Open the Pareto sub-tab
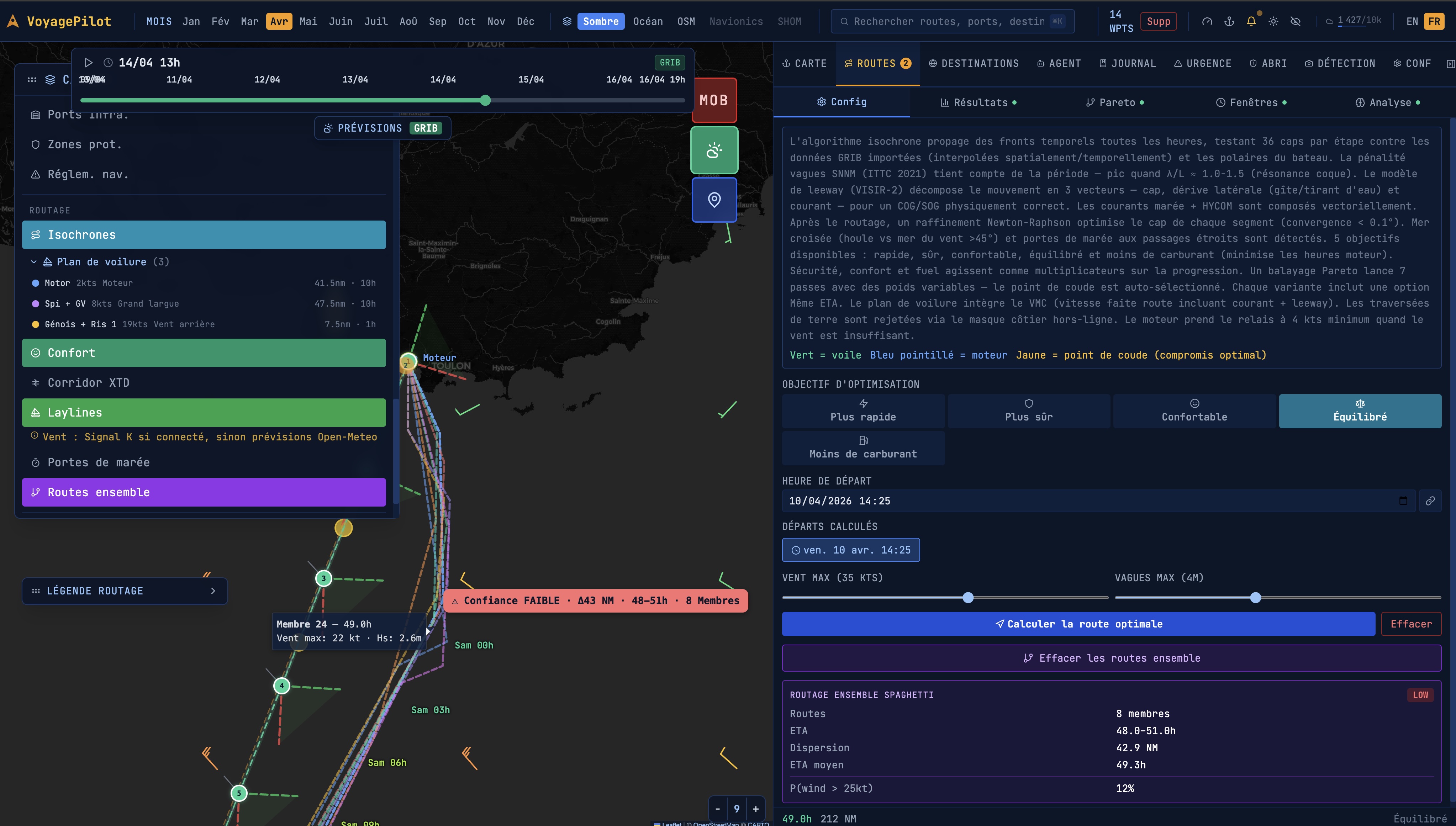This screenshot has width=1456, height=826. coord(1114,103)
